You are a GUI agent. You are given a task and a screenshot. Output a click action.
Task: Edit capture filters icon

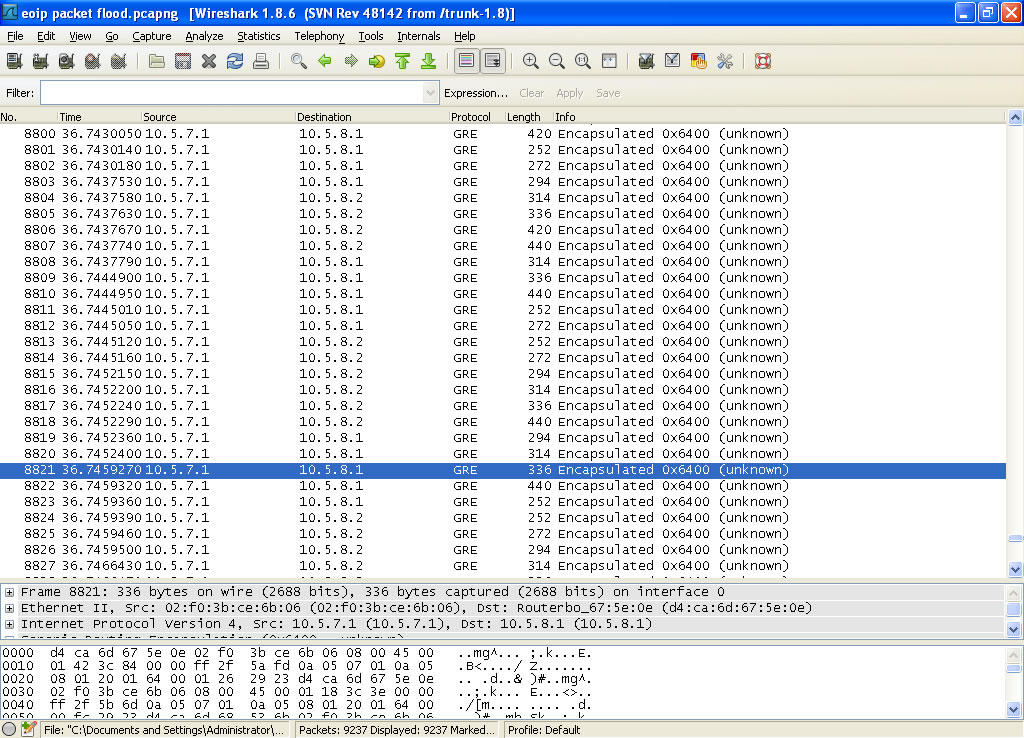click(647, 61)
